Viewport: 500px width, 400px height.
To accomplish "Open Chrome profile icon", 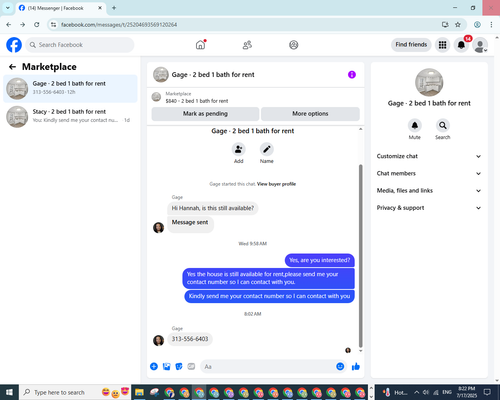I will 477,25.
